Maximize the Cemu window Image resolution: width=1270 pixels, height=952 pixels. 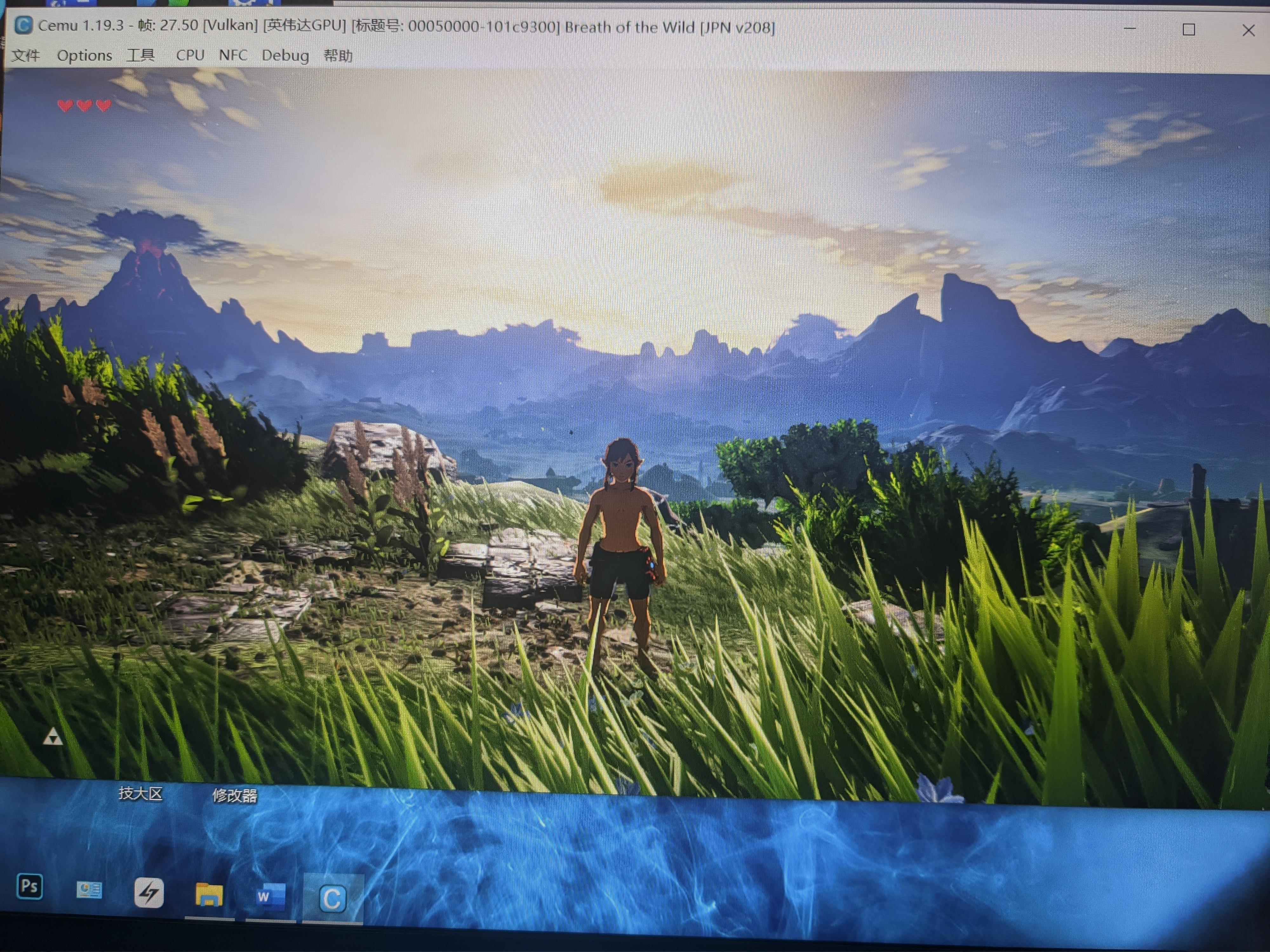tap(1189, 29)
